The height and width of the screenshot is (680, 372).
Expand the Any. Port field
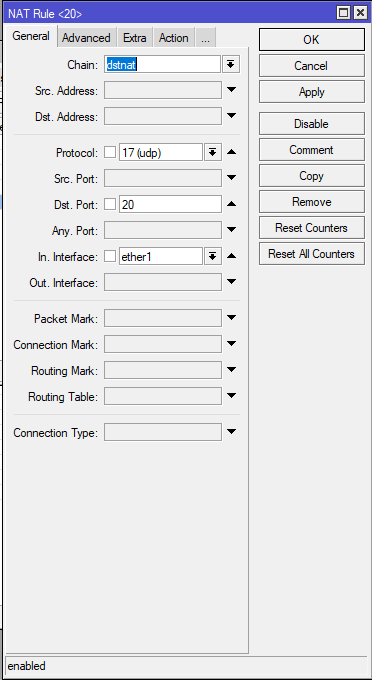tap(232, 229)
